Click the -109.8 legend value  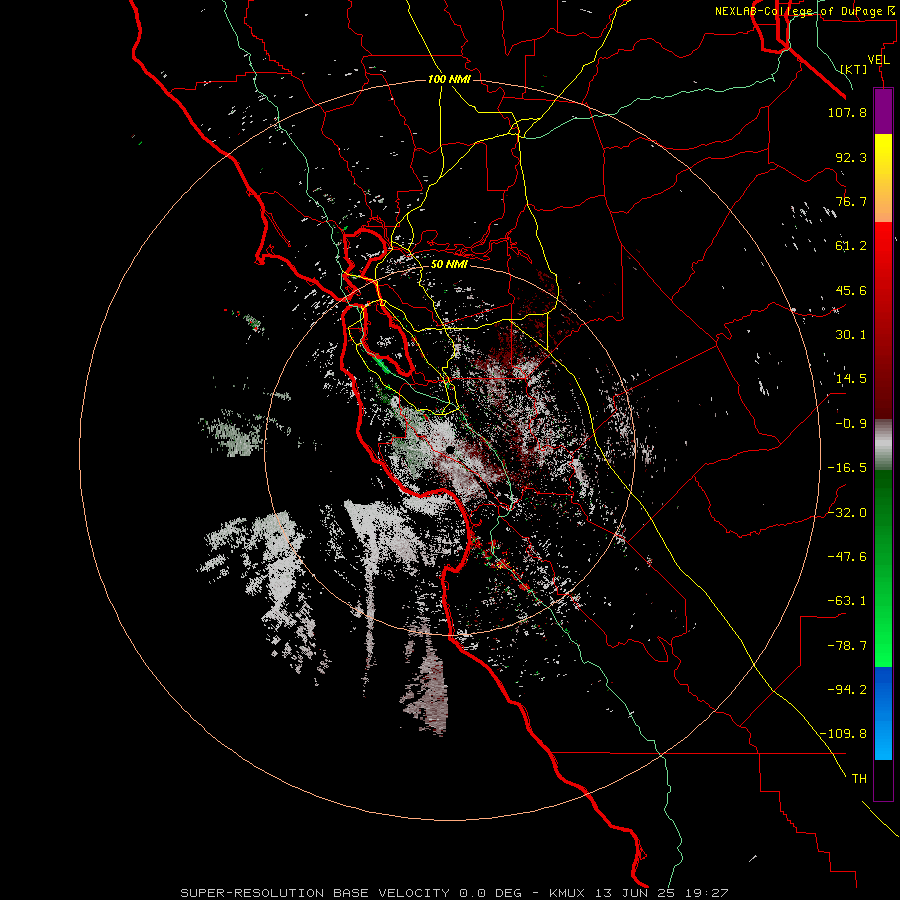click(x=843, y=734)
